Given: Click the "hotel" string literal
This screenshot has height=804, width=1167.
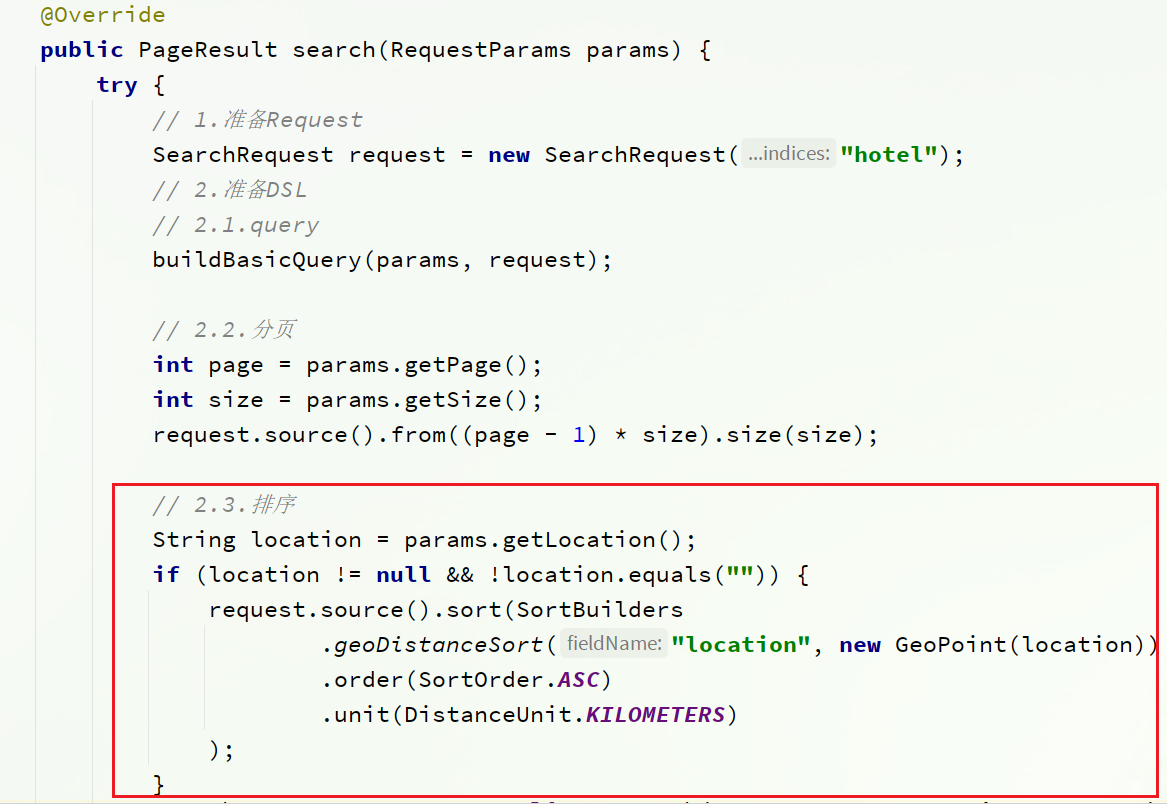Looking at the screenshot, I should click(x=889, y=155).
